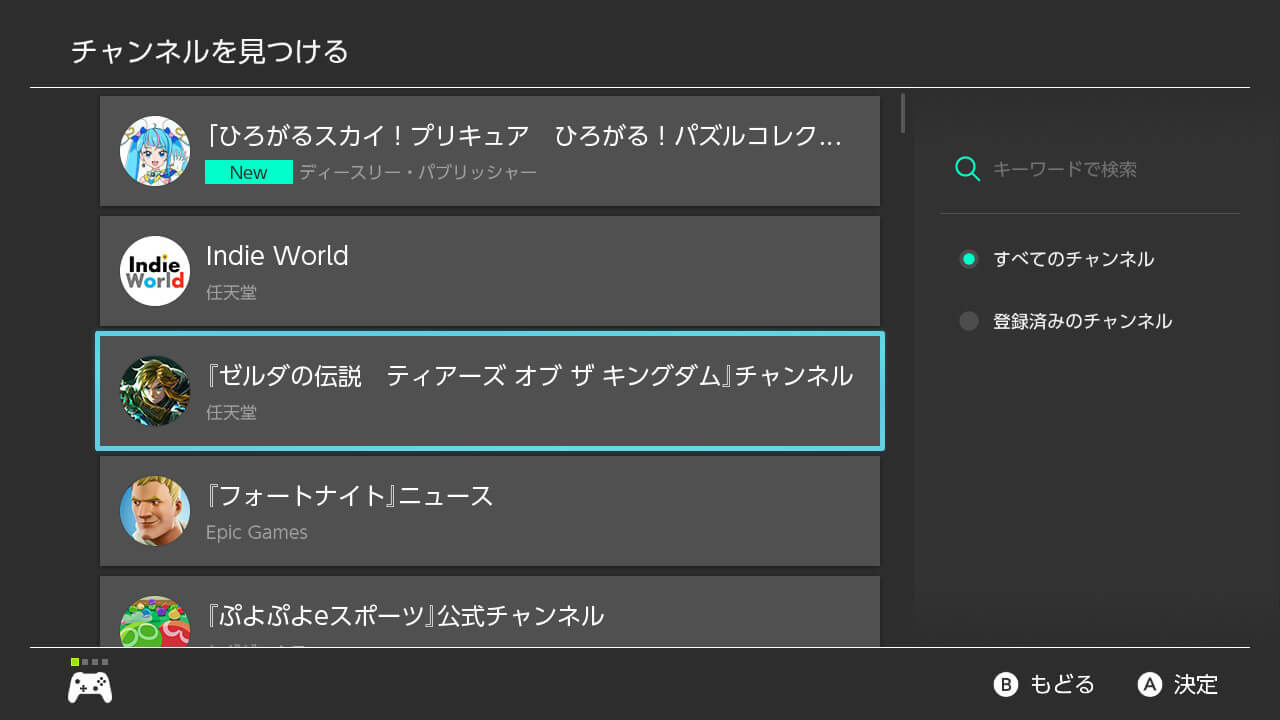Click the Fortnite character avatar
Viewport: 1280px width, 720px height.
155,511
